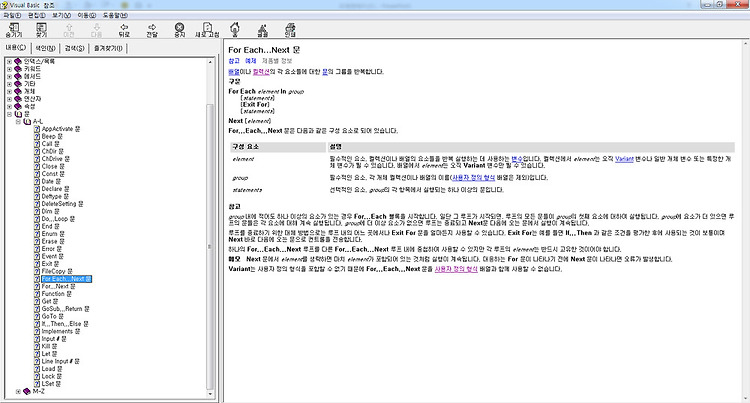Select FileCopy 문 in tree
Image resolution: width=750 pixels, height=403 pixels.
pos(57,271)
